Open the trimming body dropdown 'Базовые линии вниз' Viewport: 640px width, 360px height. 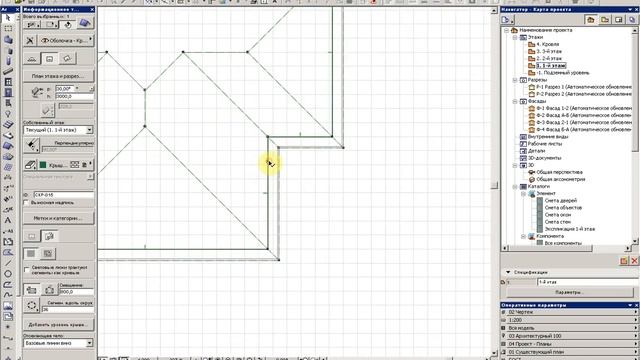point(58,343)
